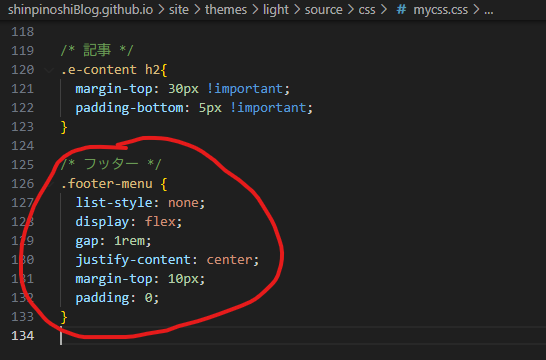Click the 'padding: 0;' line
546x360 pixels.
[117, 298]
